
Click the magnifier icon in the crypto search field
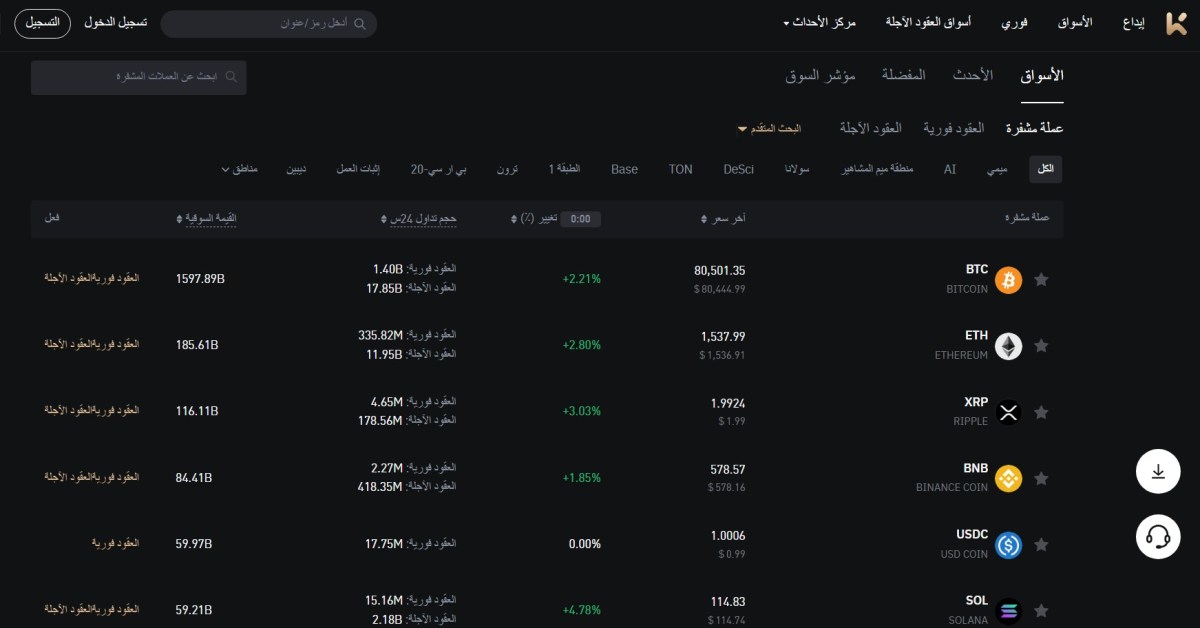[x=231, y=76]
